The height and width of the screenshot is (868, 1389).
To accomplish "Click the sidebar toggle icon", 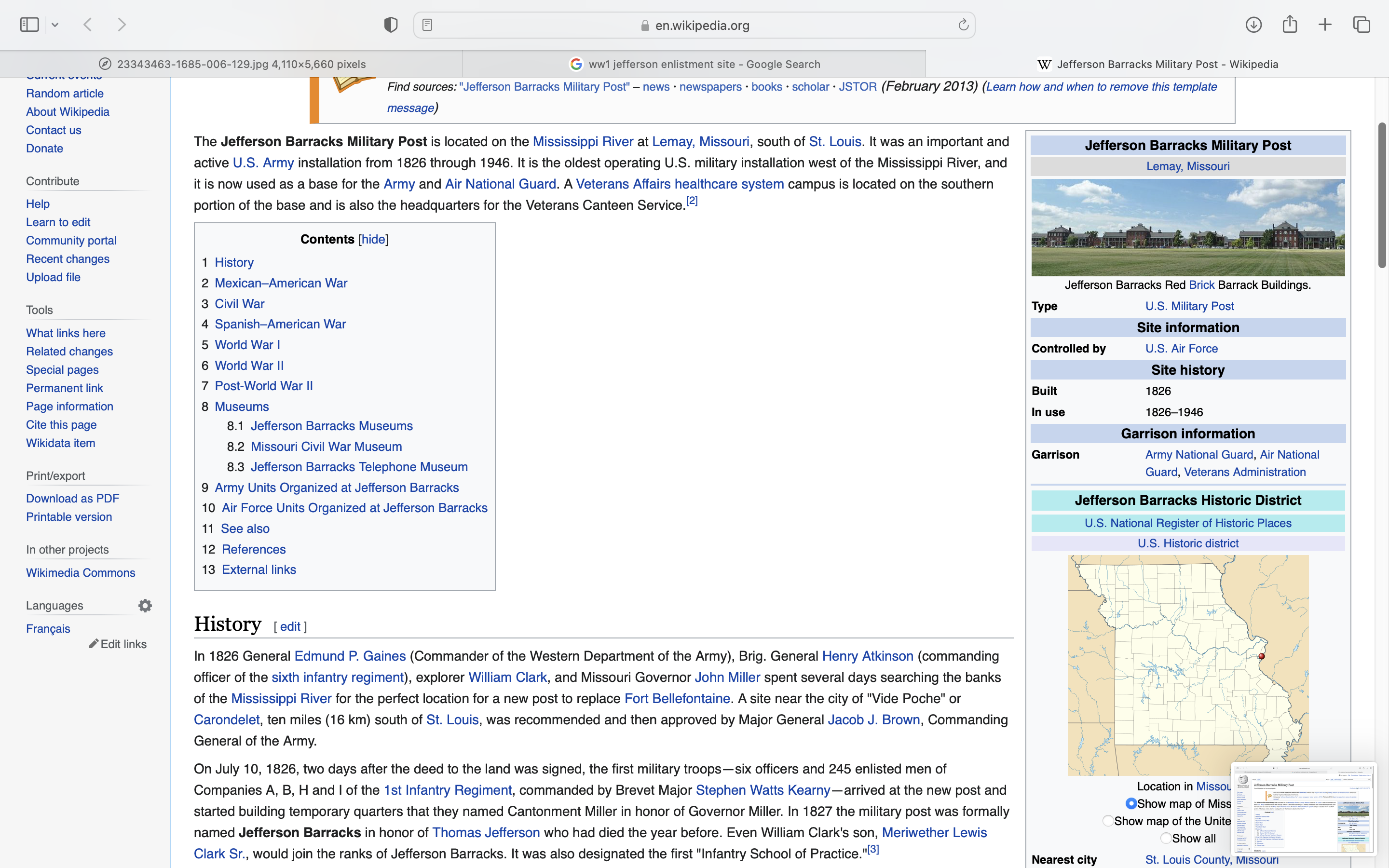I will pyautogui.click(x=29, y=25).
